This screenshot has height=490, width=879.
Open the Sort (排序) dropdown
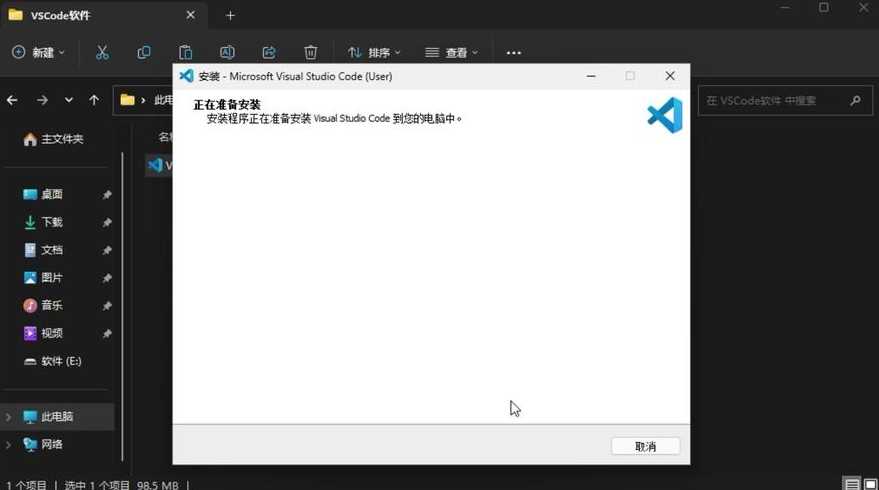(x=374, y=53)
